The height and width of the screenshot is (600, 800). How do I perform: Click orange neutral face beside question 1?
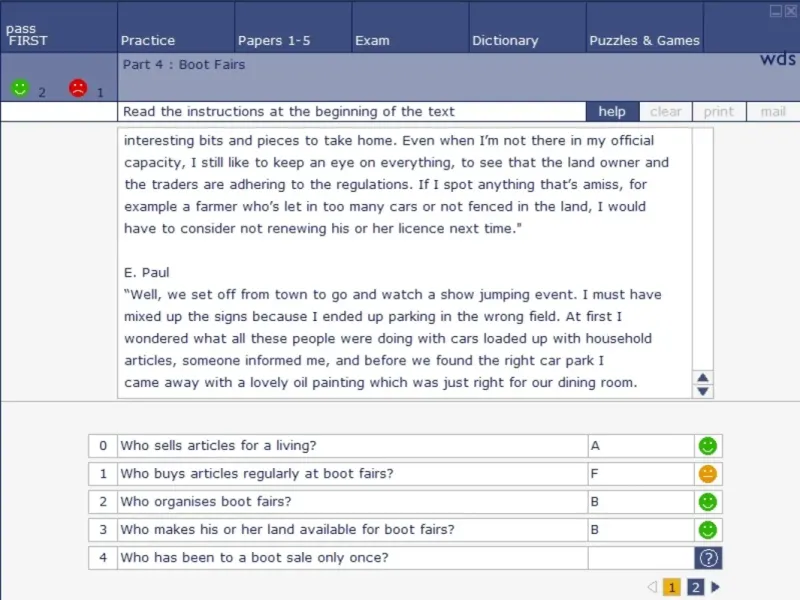[708, 474]
